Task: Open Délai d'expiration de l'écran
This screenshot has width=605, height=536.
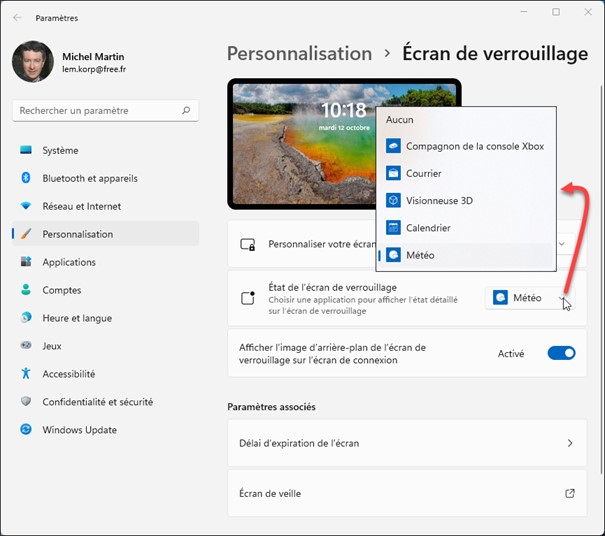Action: (x=407, y=443)
